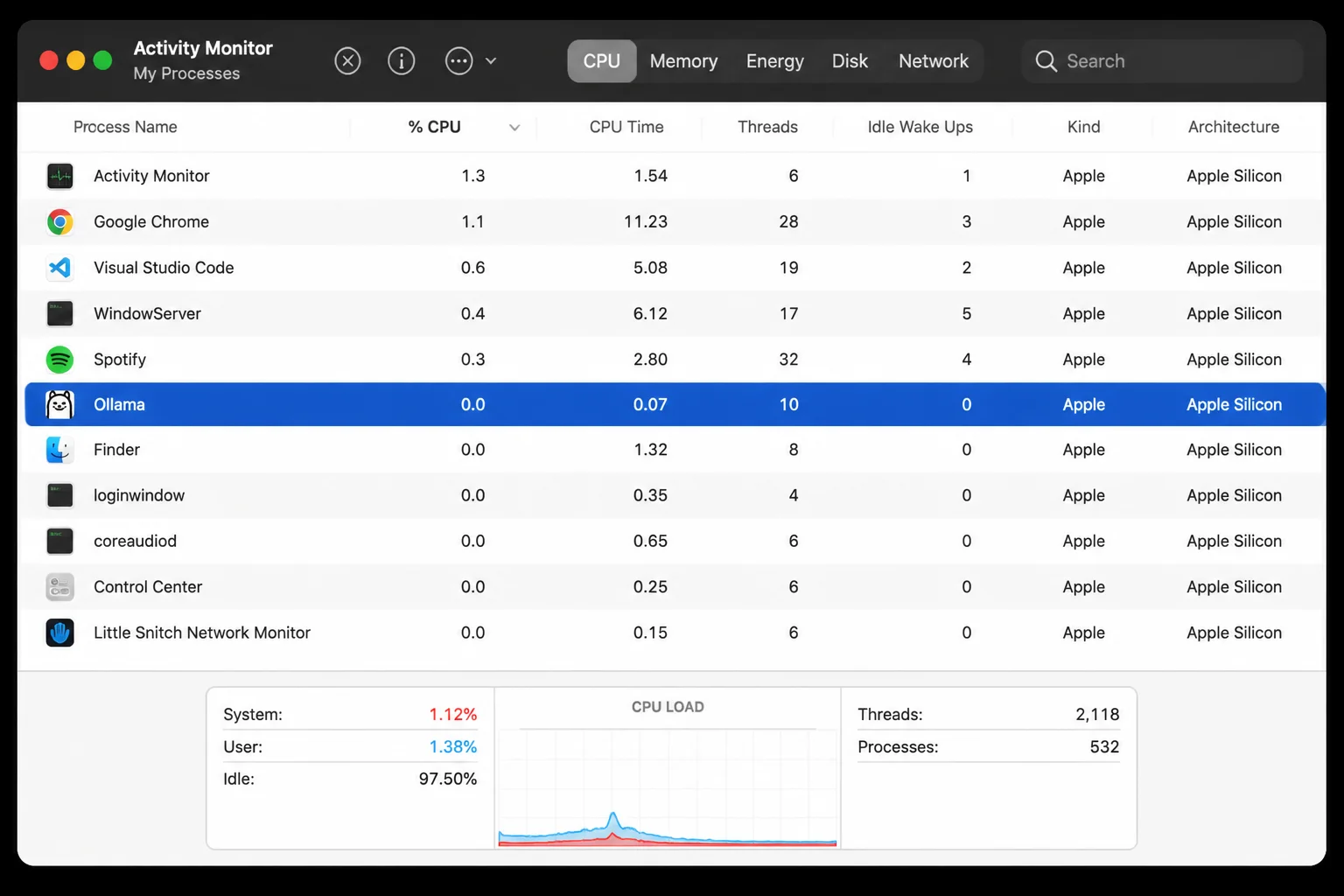This screenshot has width=1344, height=896.
Task: Click Spotify thread count 32
Action: coord(788,360)
